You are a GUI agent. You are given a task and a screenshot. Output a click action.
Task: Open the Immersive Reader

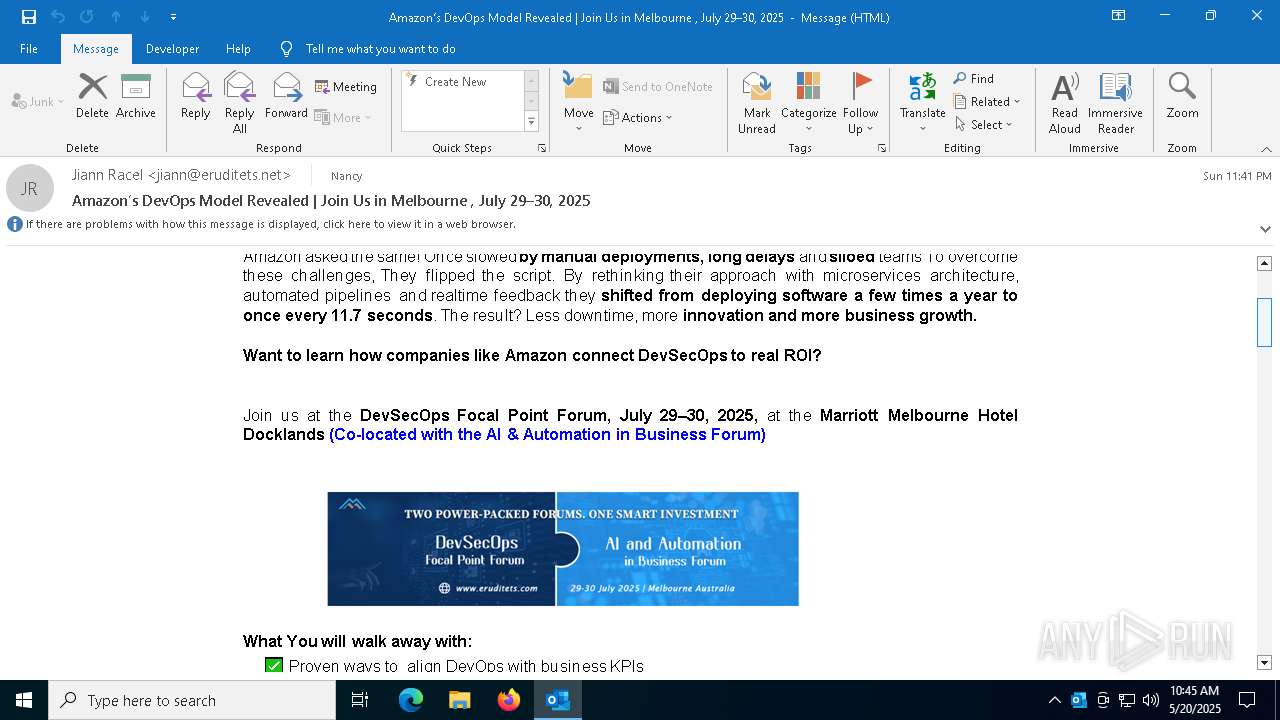tap(1116, 103)
